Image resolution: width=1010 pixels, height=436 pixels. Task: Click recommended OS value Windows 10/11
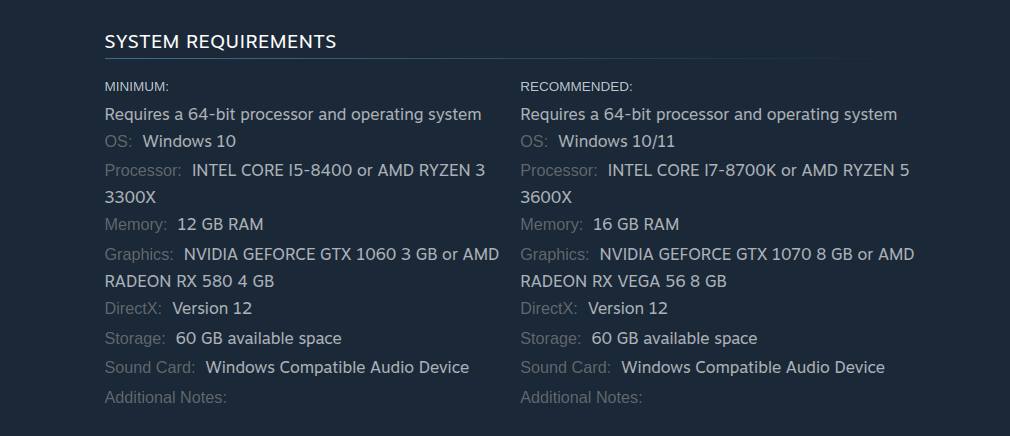pyautogui.click(x=616, y=141)
